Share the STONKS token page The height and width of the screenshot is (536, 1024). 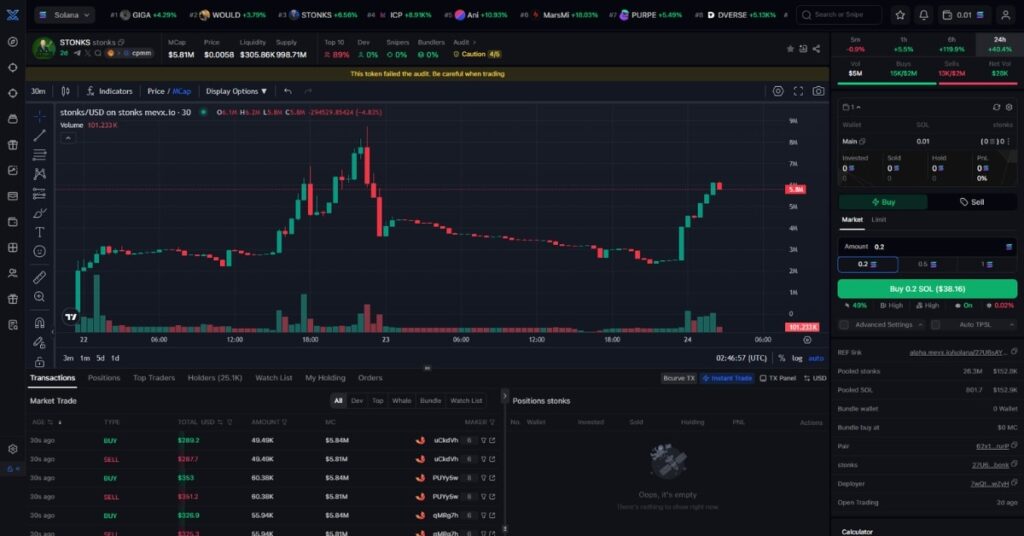click(816, 49)
